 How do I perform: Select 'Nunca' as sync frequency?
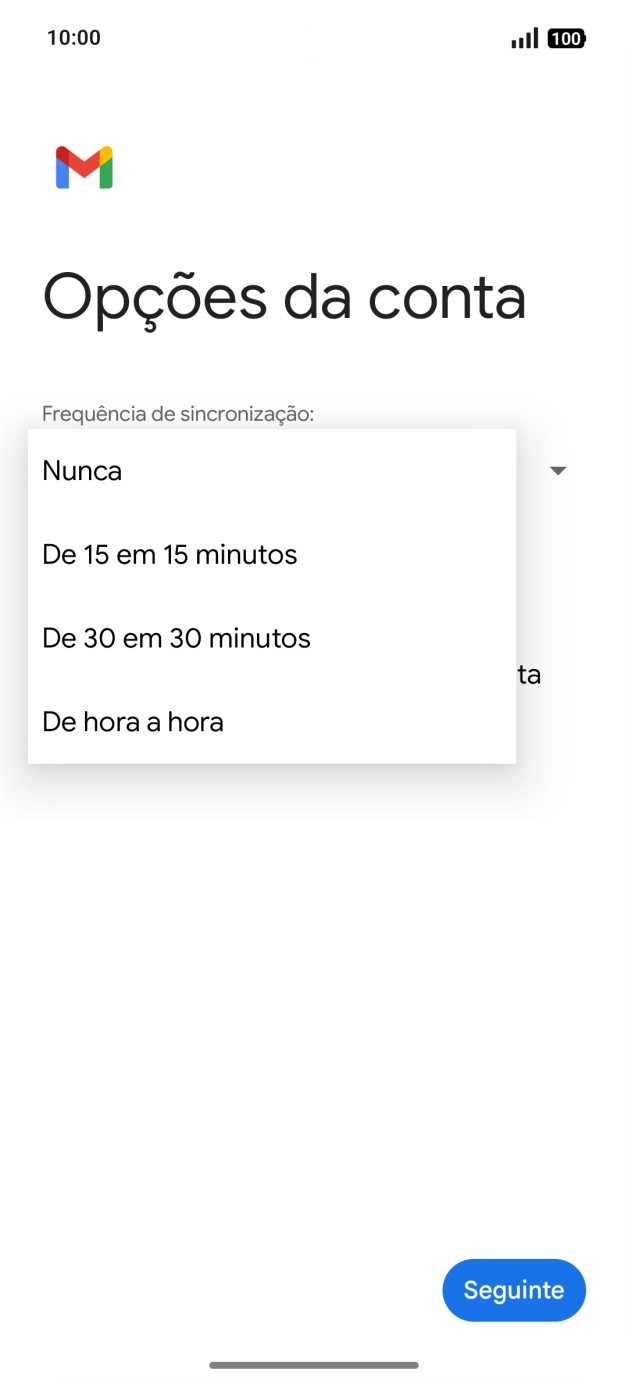pos(82,470)
